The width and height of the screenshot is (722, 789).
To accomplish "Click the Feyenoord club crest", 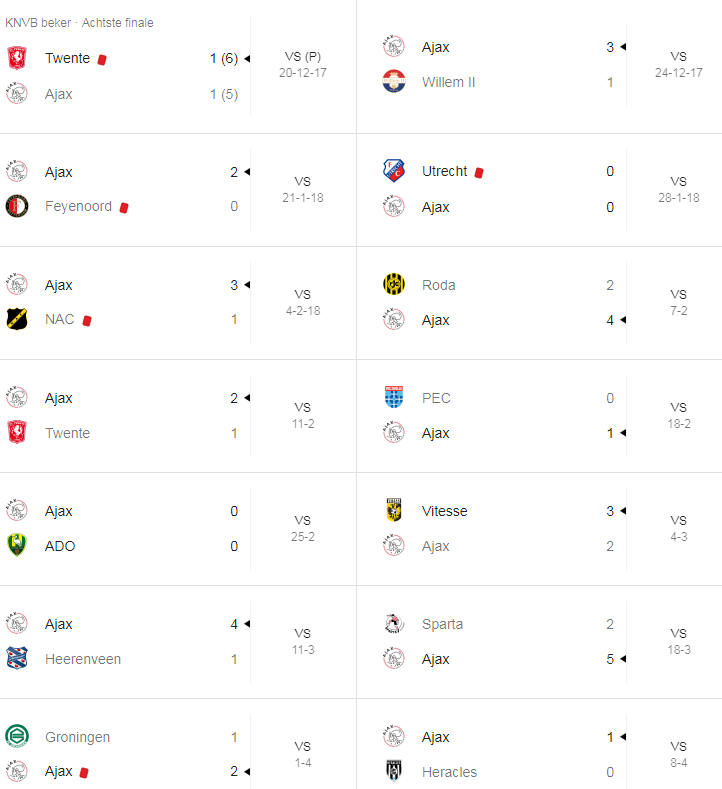I will (17, 207).
